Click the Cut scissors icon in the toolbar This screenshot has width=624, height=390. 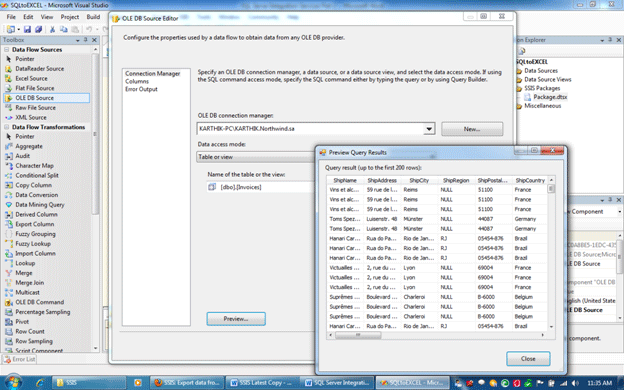52,29
